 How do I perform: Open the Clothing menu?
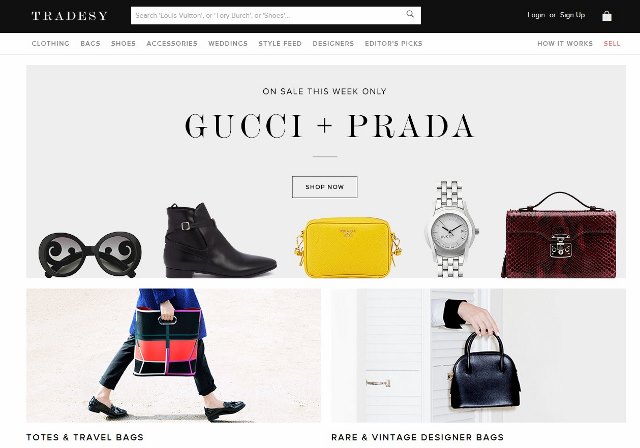point(51,44)
